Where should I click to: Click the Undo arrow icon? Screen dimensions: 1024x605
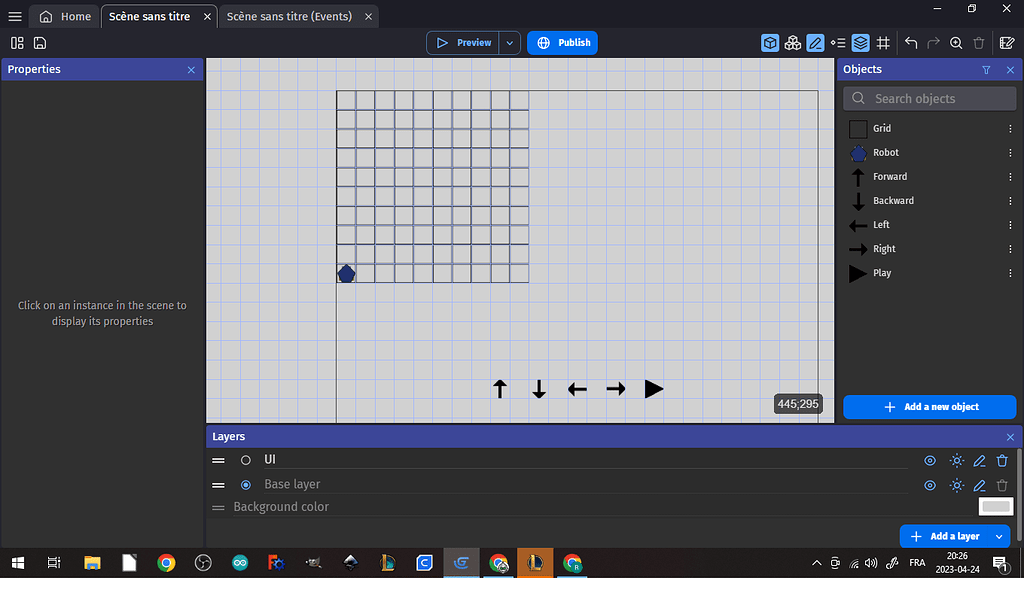coord(910,42)
